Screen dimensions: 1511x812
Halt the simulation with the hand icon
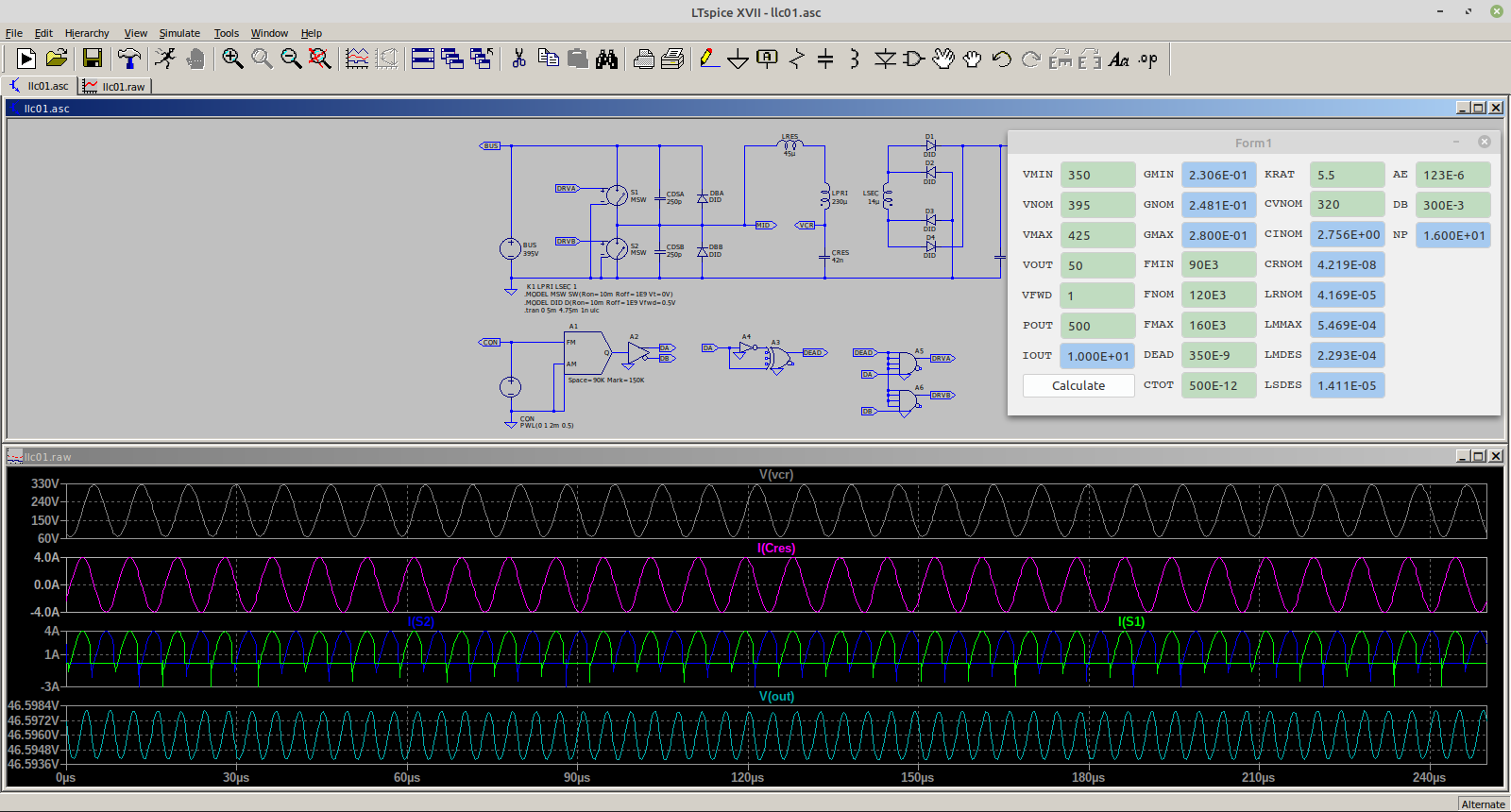(x=195, y=59)
